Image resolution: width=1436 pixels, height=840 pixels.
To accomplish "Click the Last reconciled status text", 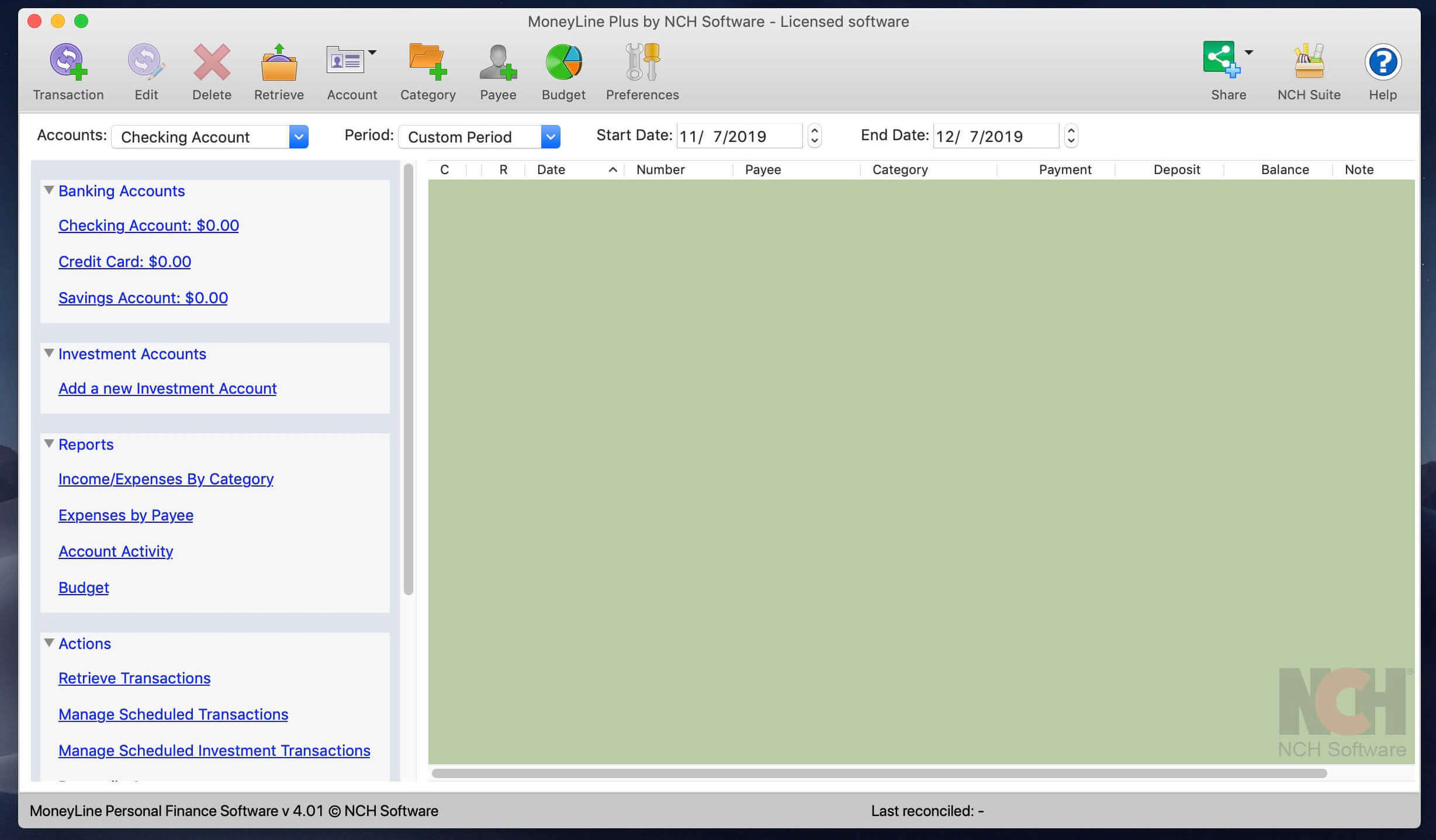I will pos(927,811).
